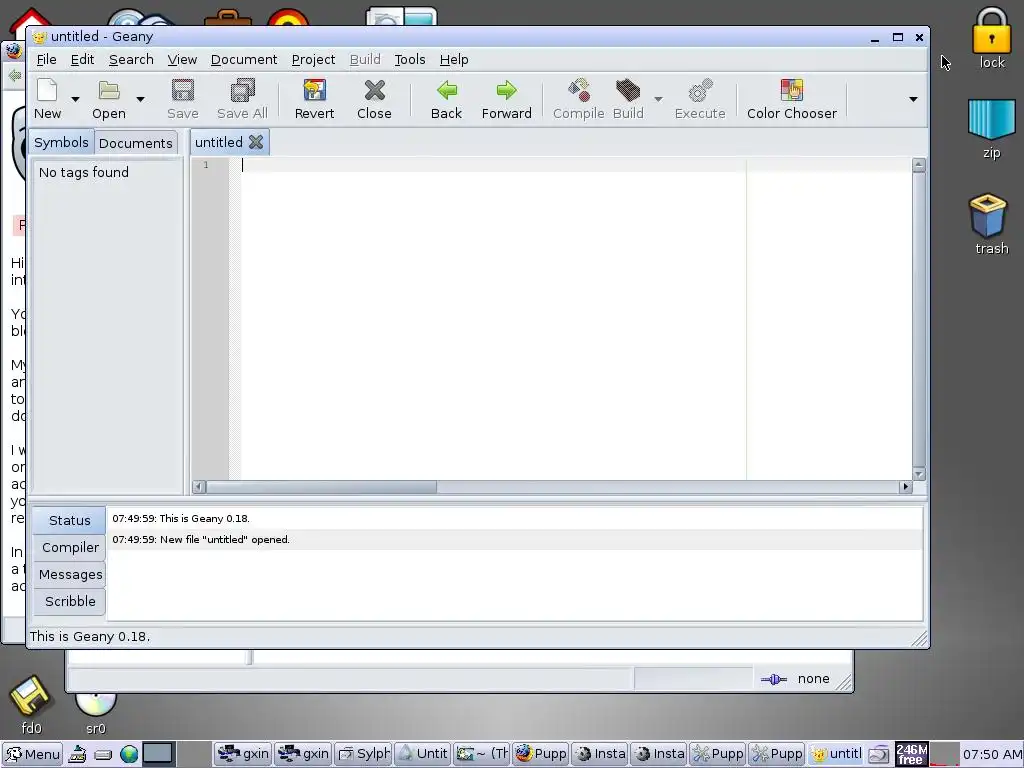Navigate Back with the green arrow
The image size is (1024, 768).
pos(447,99)
